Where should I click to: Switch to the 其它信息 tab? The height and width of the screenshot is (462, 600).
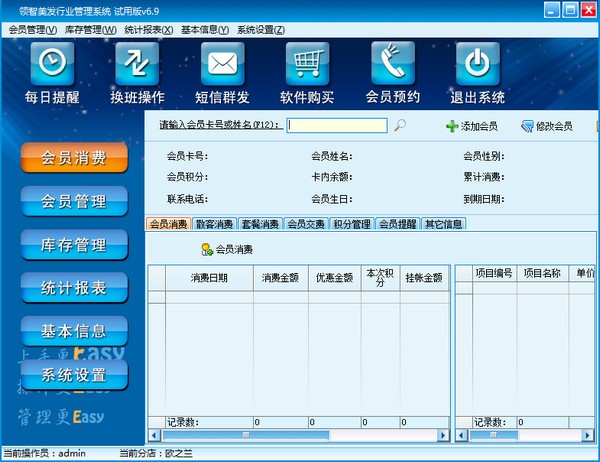[x=444, y=224]
